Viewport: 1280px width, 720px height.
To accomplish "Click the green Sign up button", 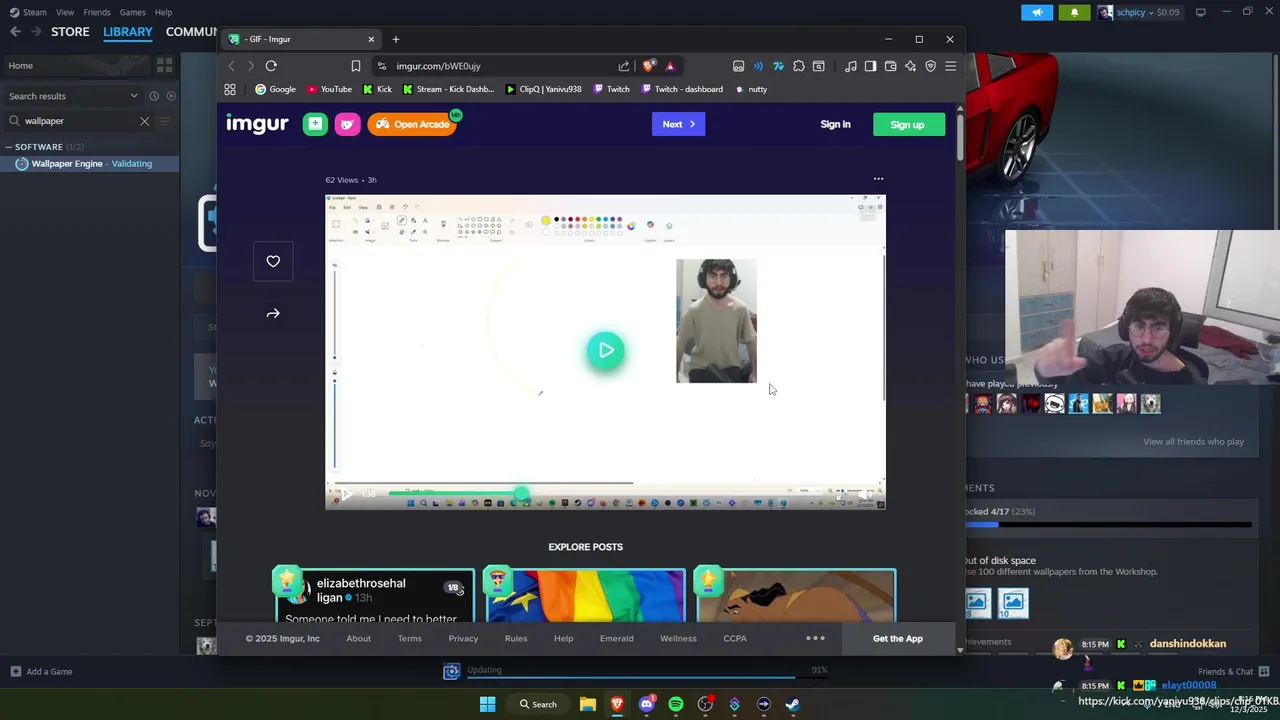I will (907, 124).
